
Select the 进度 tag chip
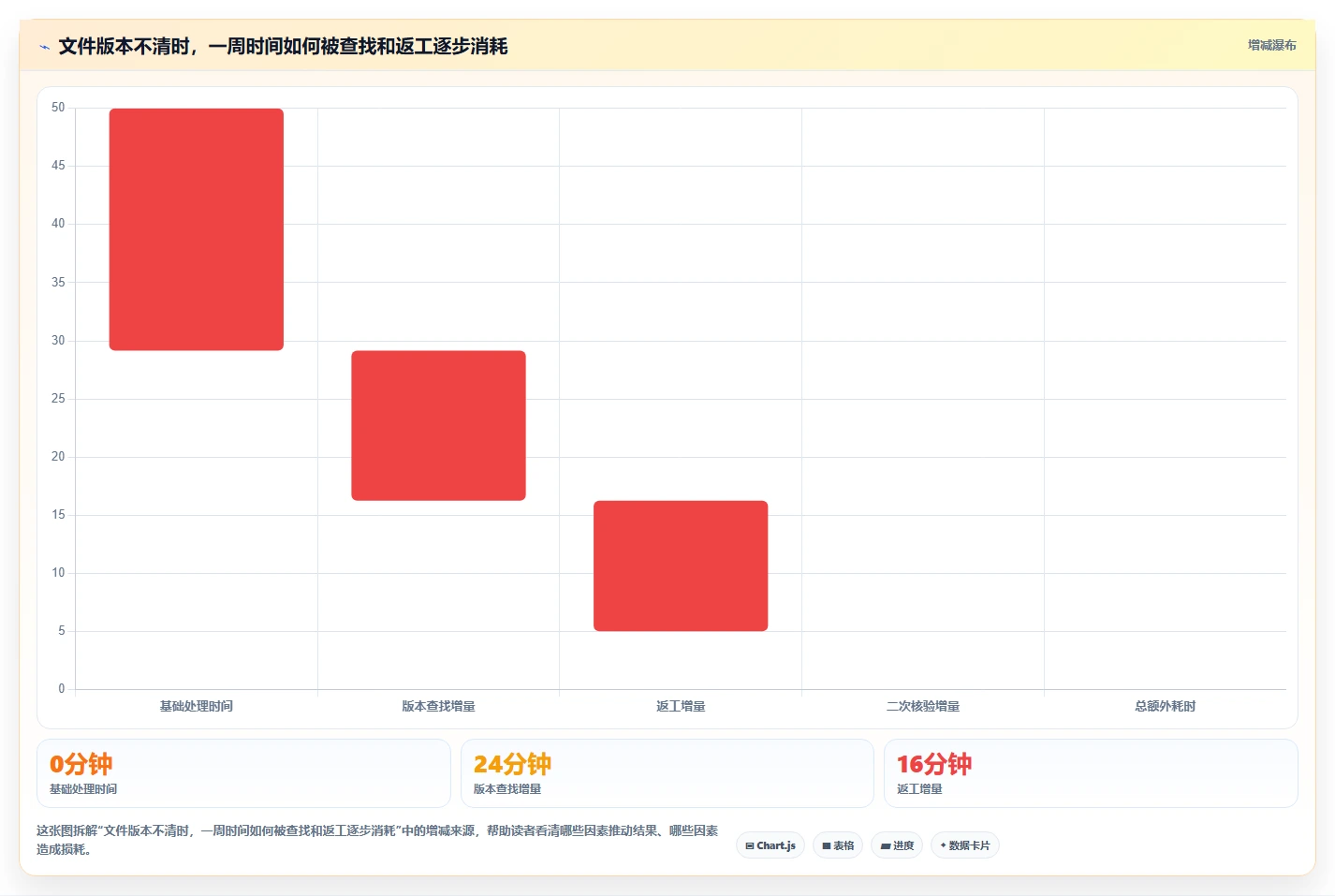click(897, 845)
